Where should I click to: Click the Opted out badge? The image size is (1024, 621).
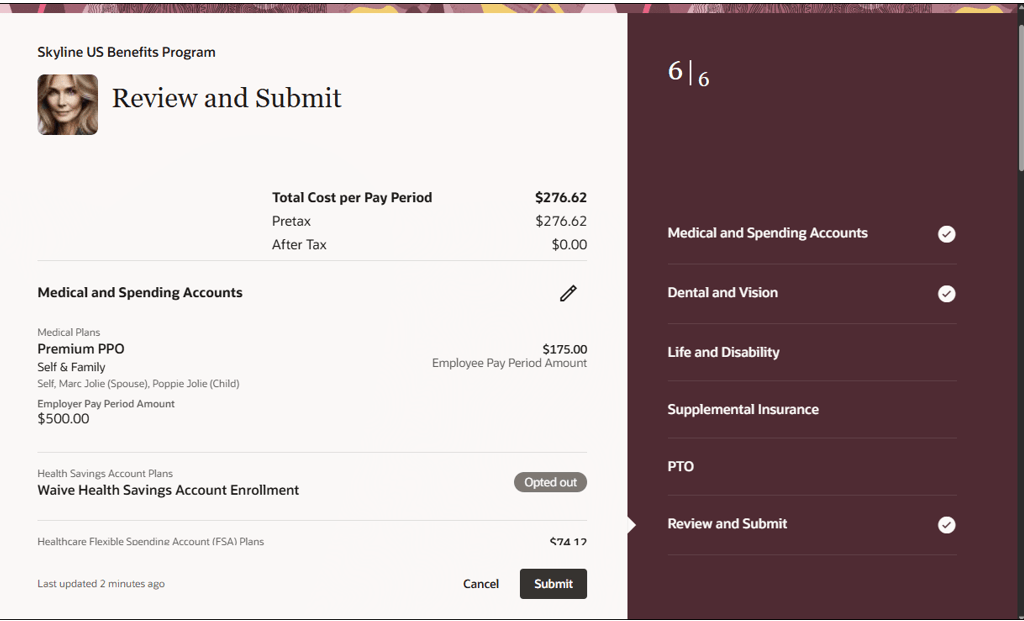[x=550, y=482]
